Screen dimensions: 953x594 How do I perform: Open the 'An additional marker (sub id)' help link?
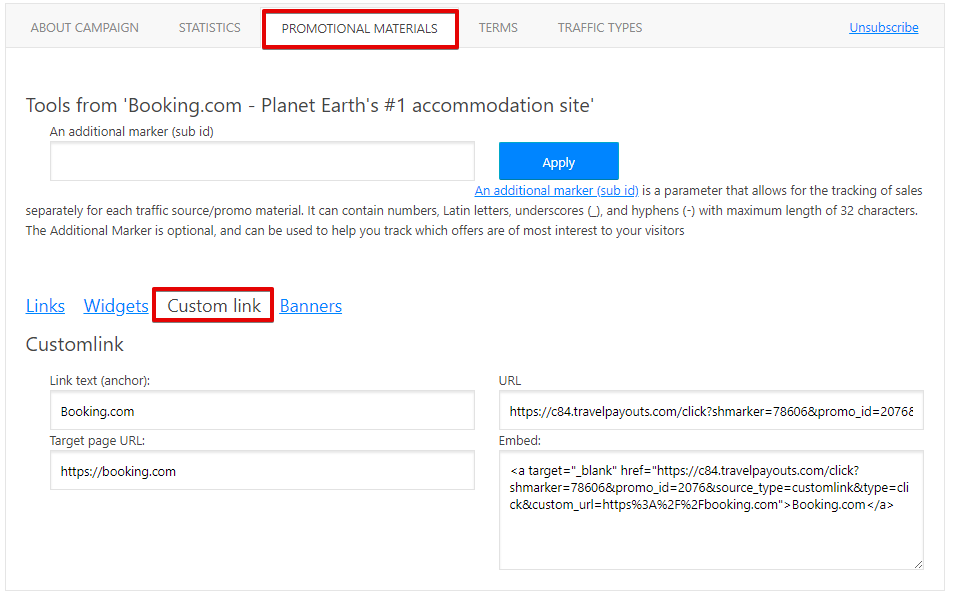[557, 190]
